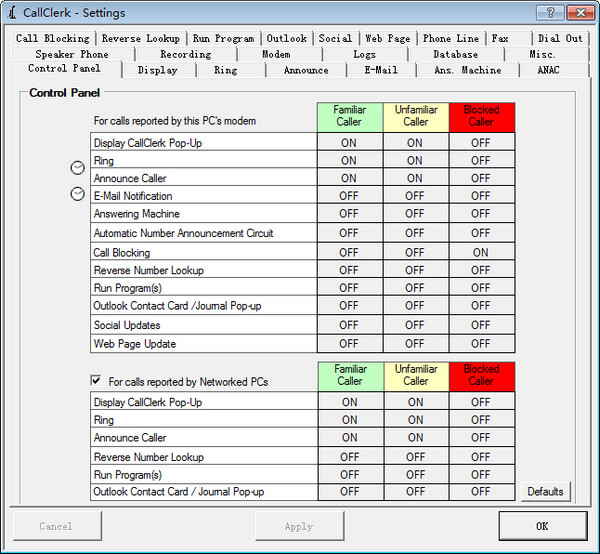Click the Networked table yellow Unfamiliar Caller header

point(416,376)
